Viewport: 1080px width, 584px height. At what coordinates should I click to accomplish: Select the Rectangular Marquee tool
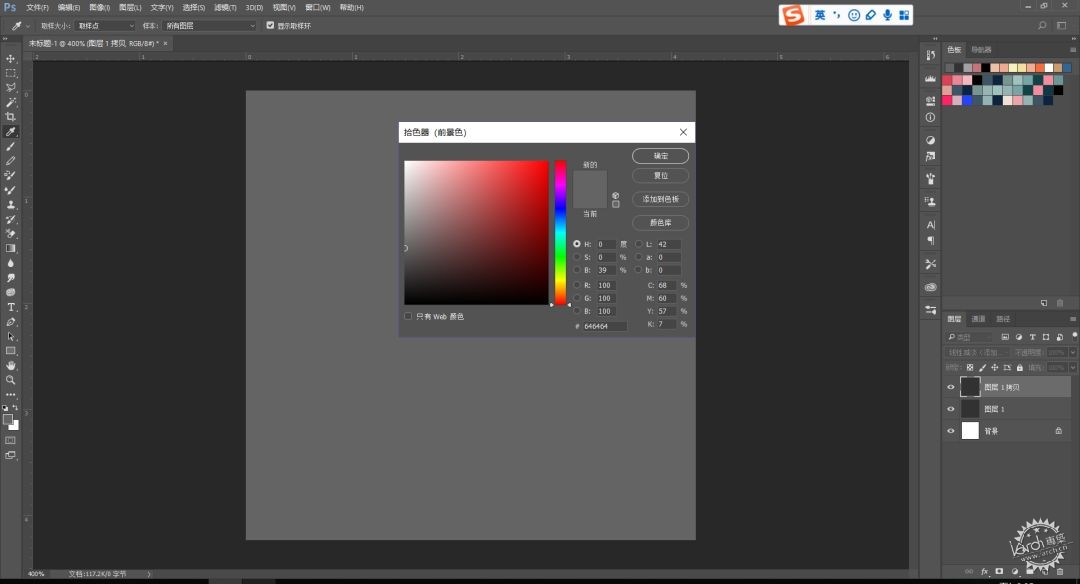coord(10,73)
